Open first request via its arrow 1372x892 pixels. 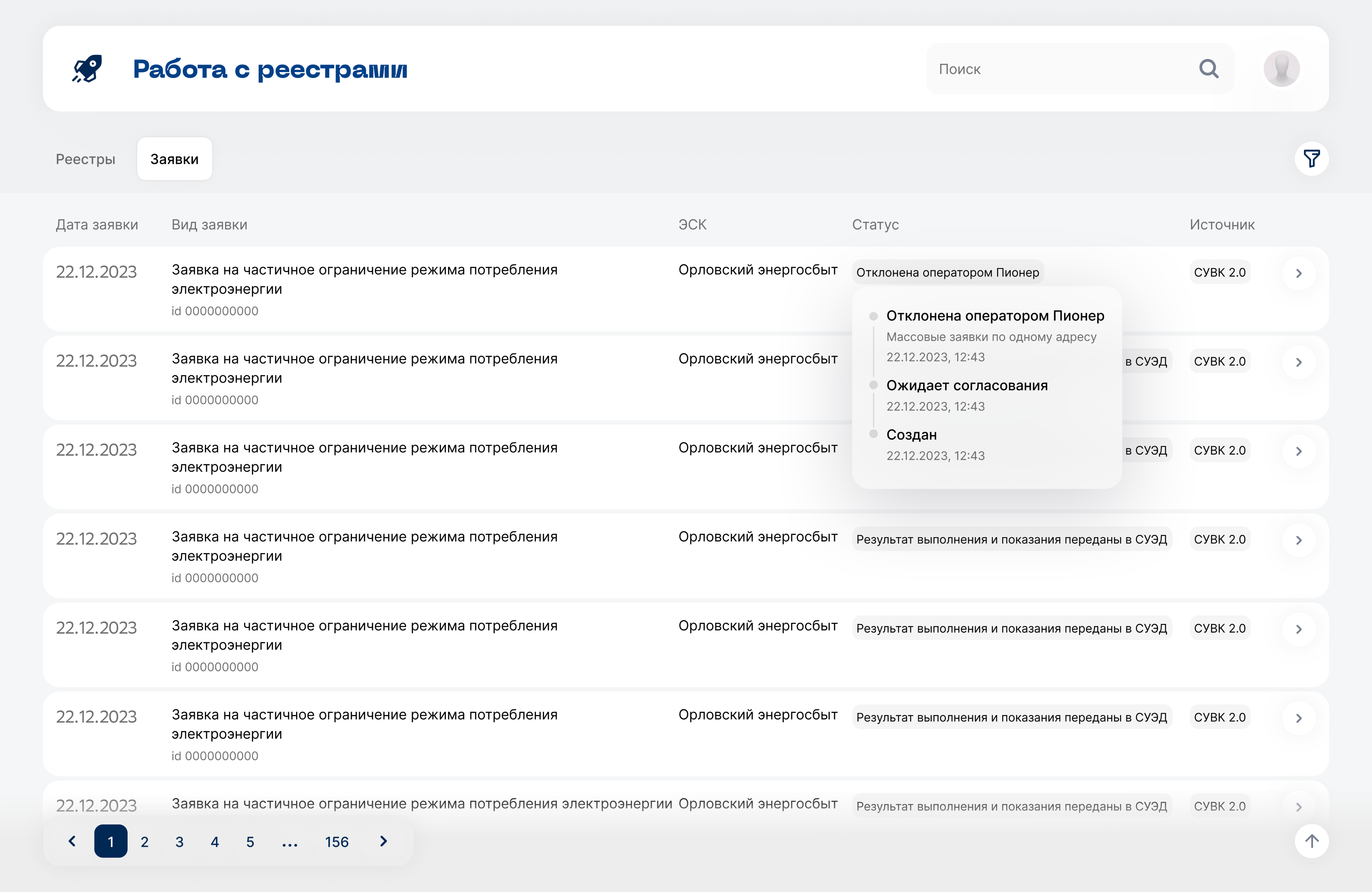[1299, 273]
